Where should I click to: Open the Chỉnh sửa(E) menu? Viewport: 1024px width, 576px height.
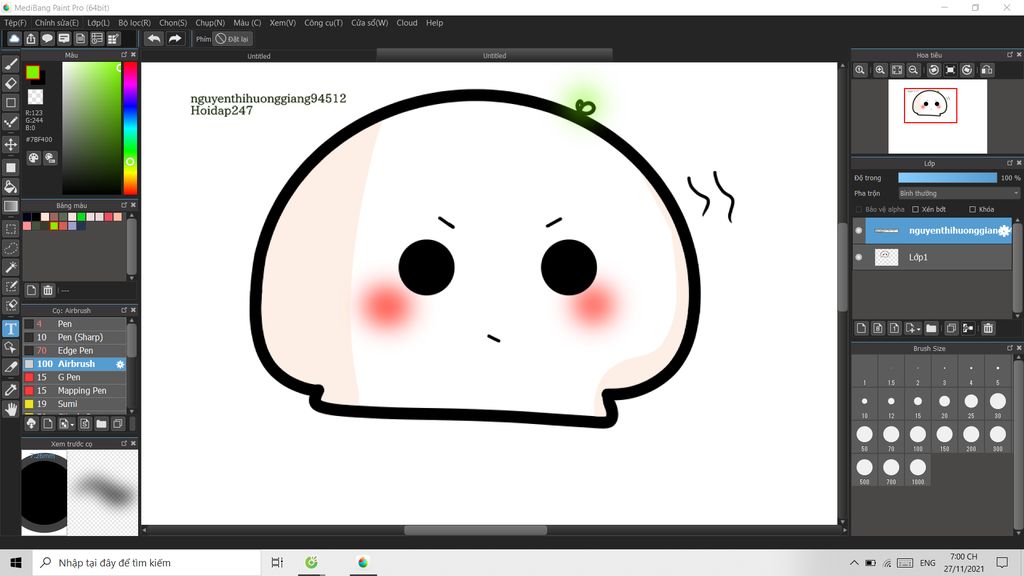pyautogui.click(x=57, y=23)
